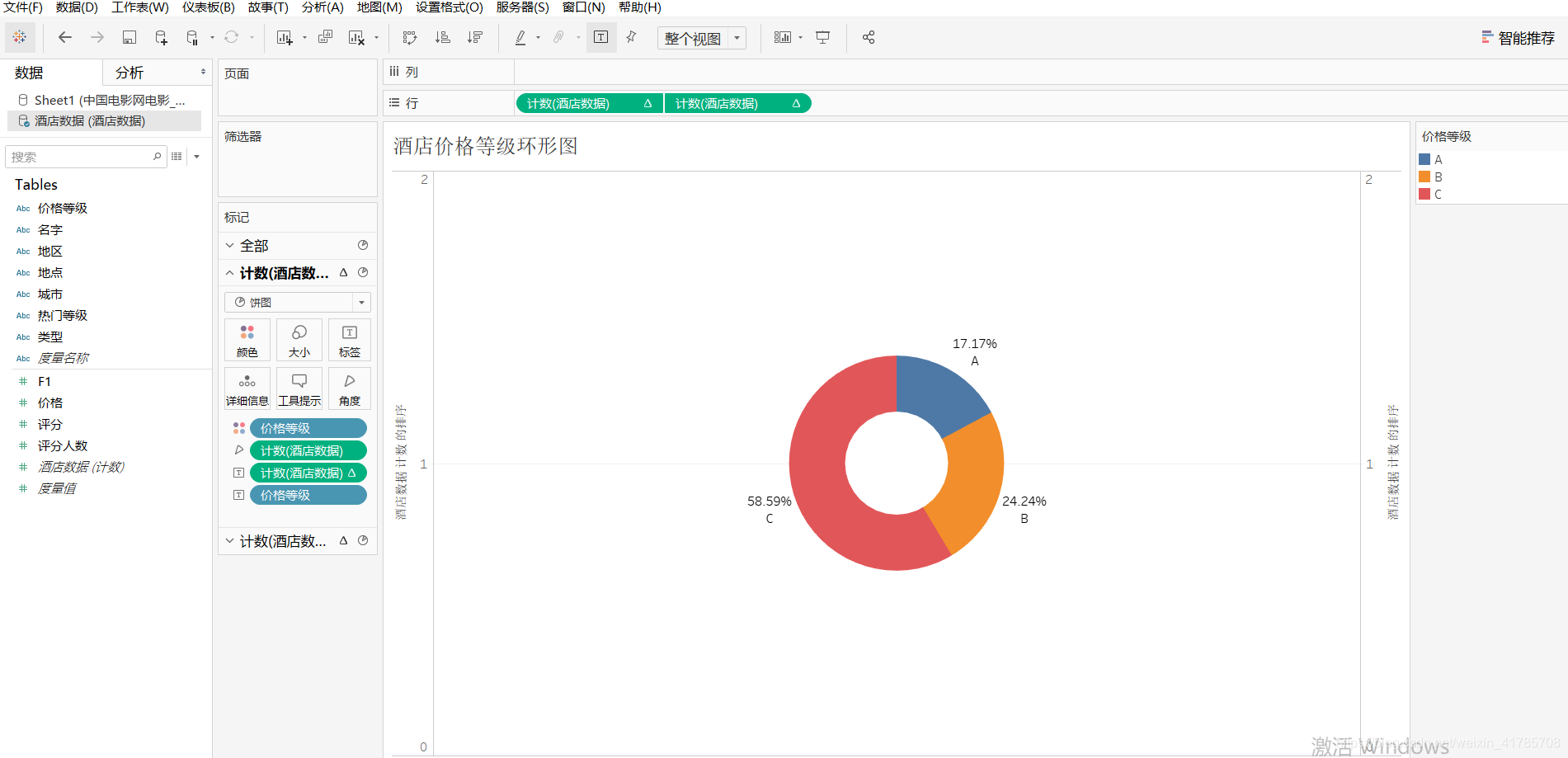
Task: Click the Undo arrow button
Action: (x=64, y=37)
